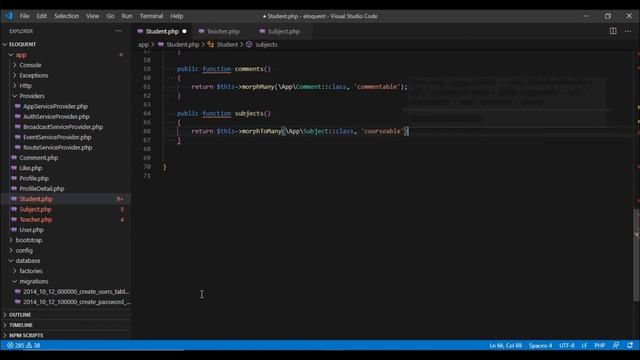Open RouteServiceProvider.php file

(x=58, y=147)
